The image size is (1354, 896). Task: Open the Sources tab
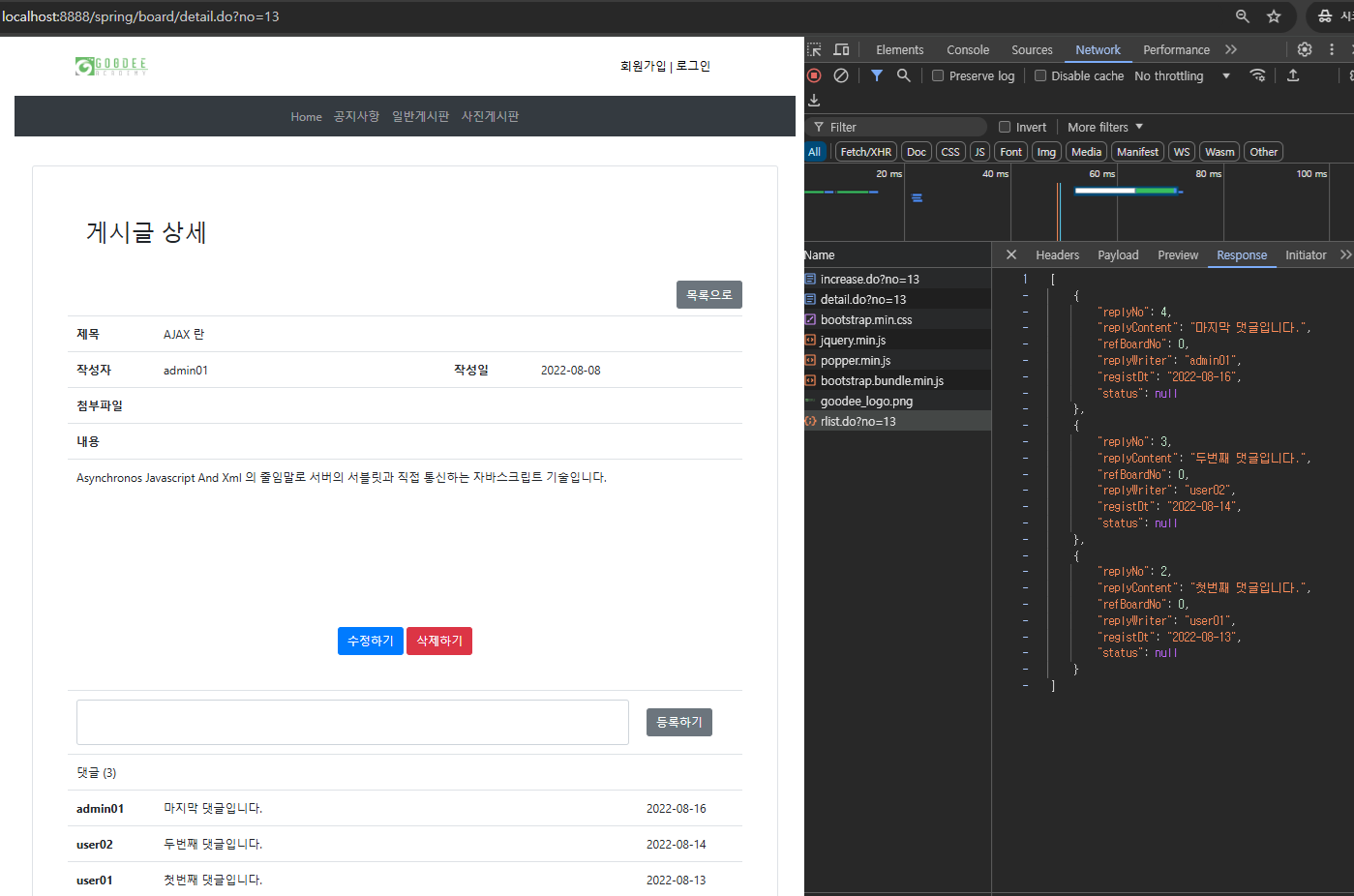(x=1032, y=49)
